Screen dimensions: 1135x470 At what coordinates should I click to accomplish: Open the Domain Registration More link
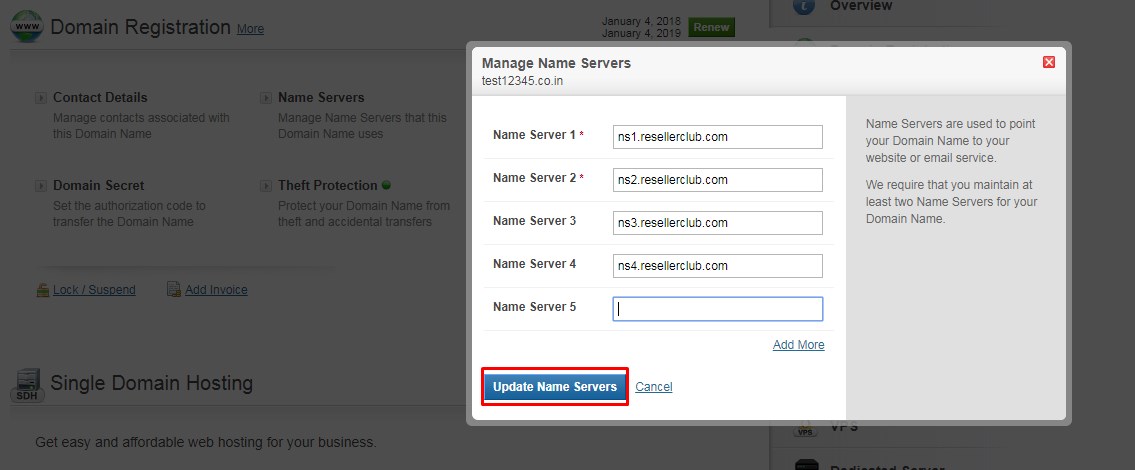pos(250,29)
